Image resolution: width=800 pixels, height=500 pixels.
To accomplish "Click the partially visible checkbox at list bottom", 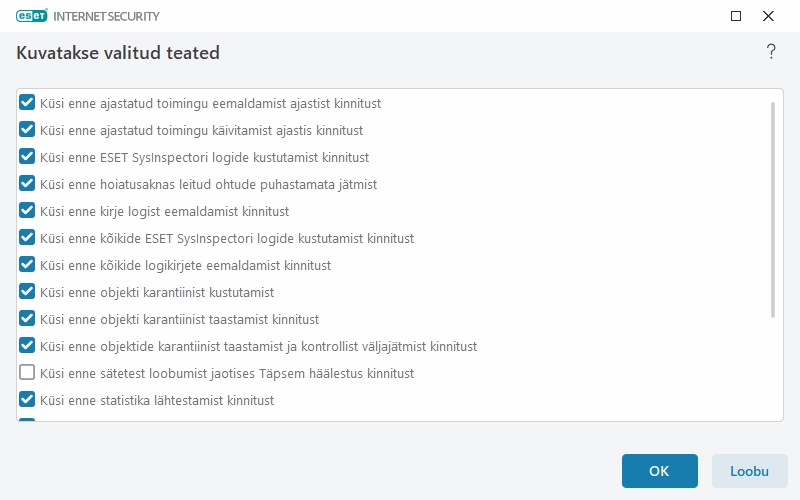I will 28,420.
